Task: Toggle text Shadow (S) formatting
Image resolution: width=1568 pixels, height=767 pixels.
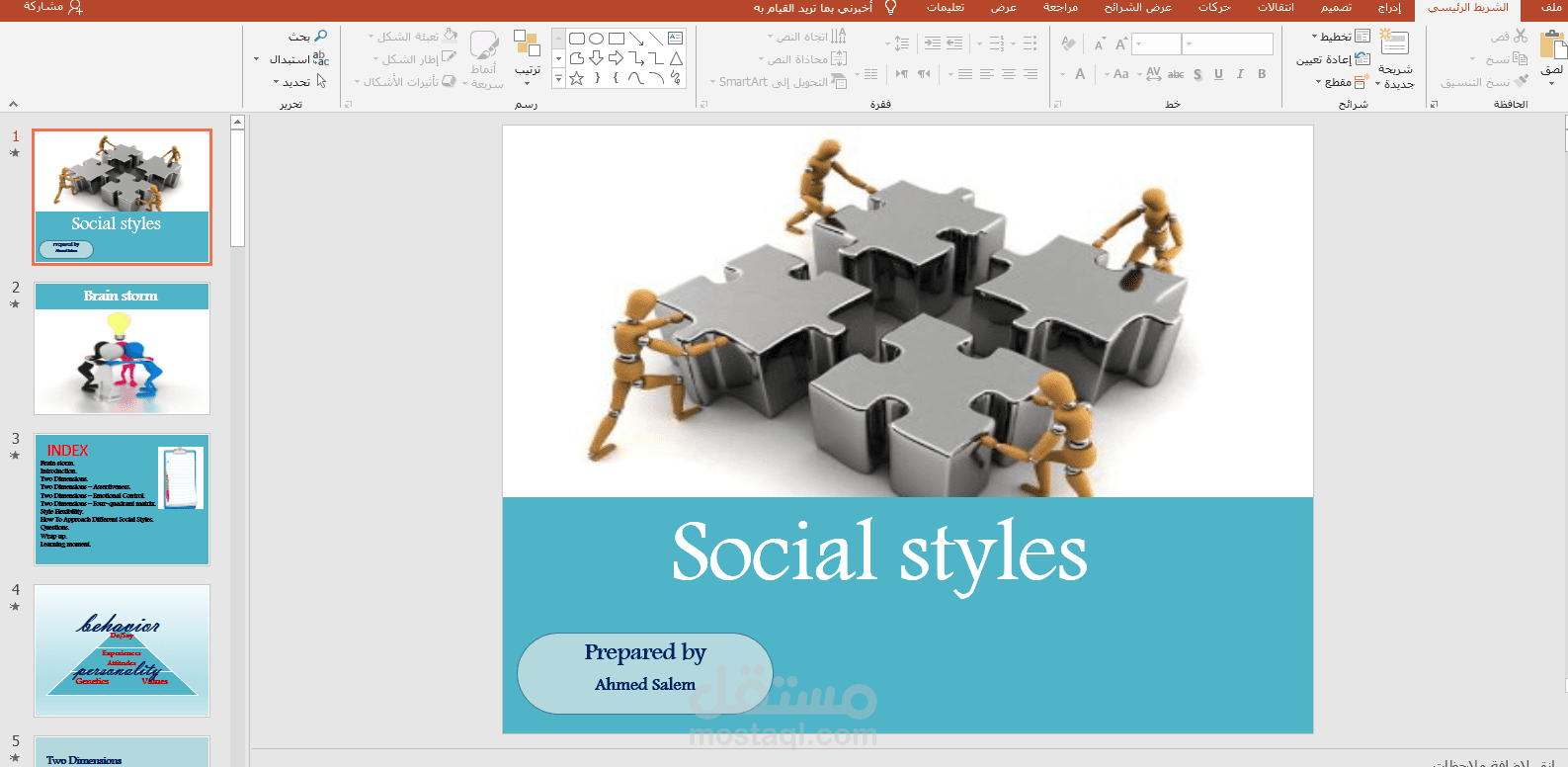Action: [x=1197, y=74]
